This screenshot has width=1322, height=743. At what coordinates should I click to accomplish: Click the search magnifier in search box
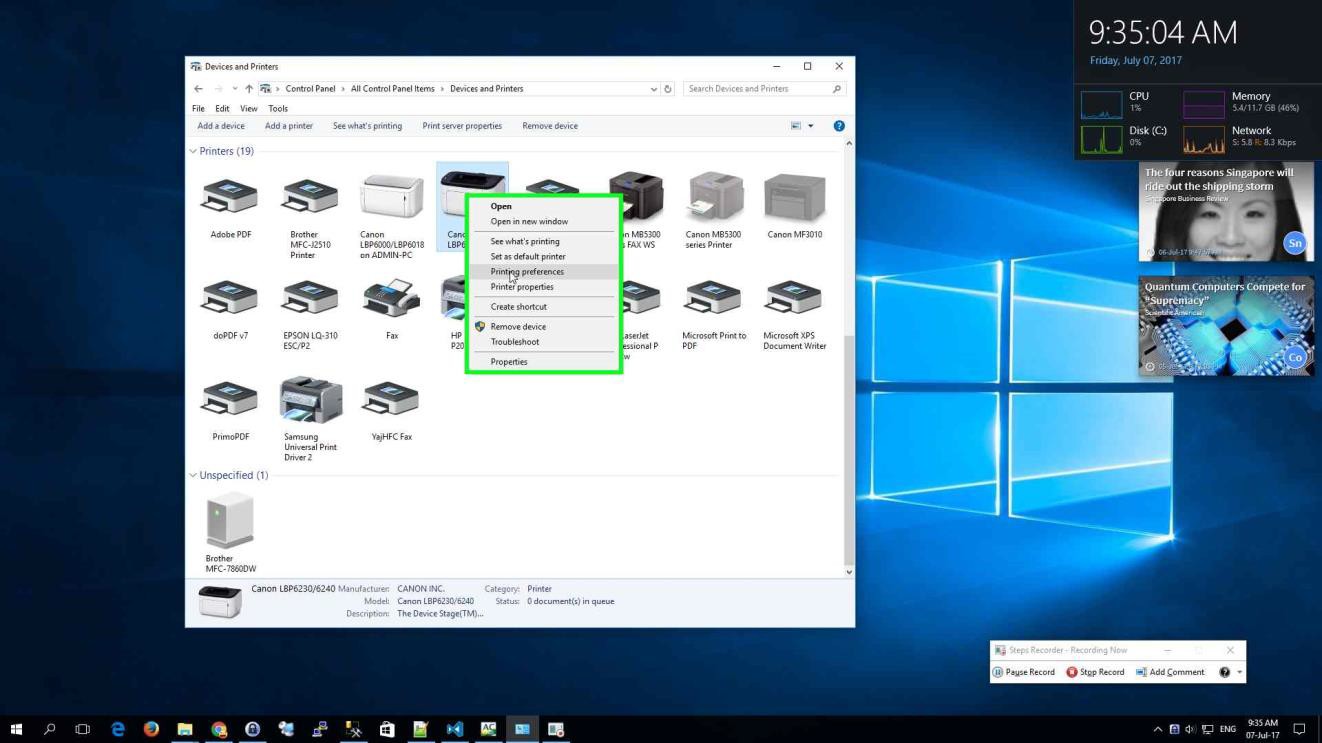click(837, 89)
